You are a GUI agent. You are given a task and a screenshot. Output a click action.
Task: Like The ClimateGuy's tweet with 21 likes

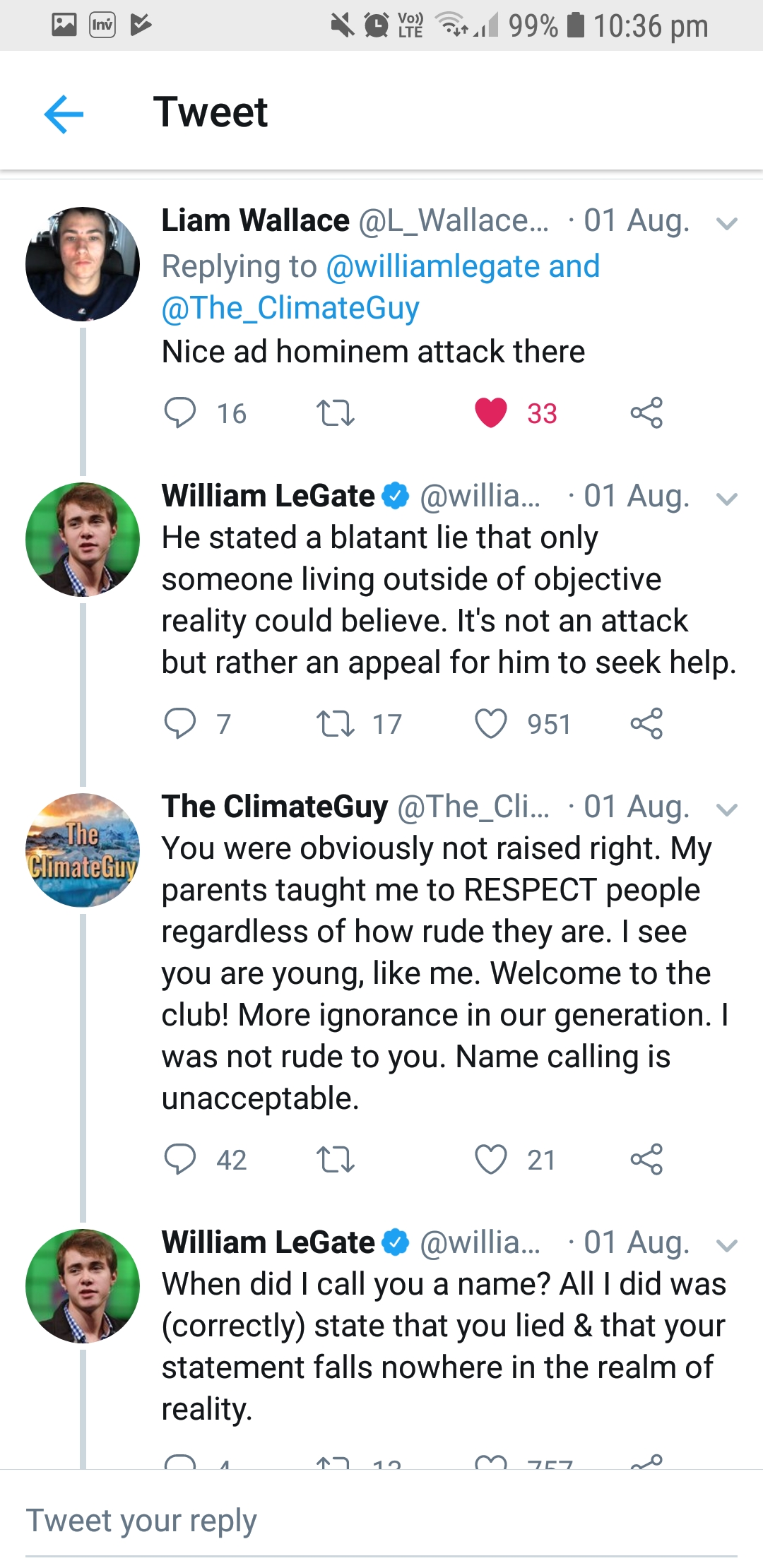[491, 1159]
